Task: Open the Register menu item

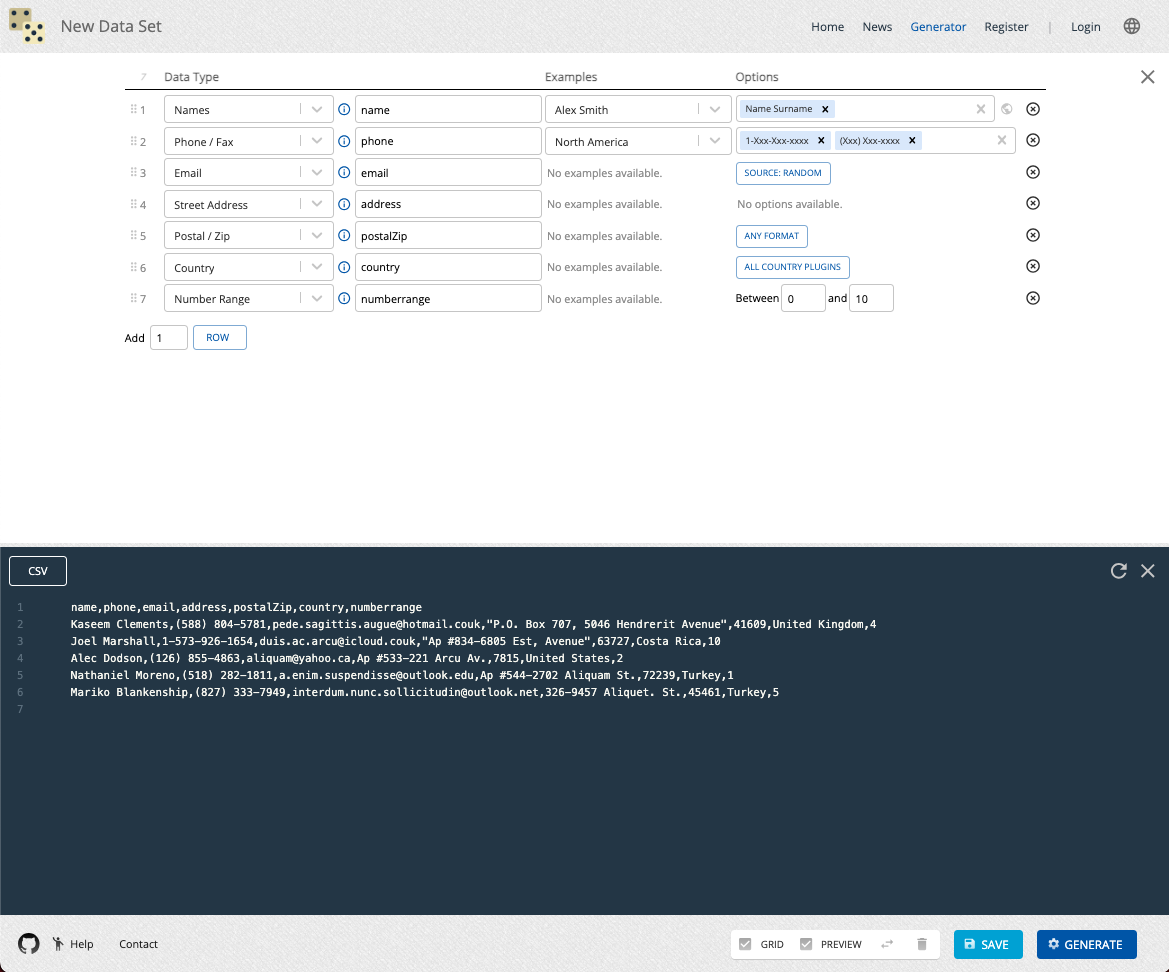Action: pyautogui.click(x=1006, y=27)
